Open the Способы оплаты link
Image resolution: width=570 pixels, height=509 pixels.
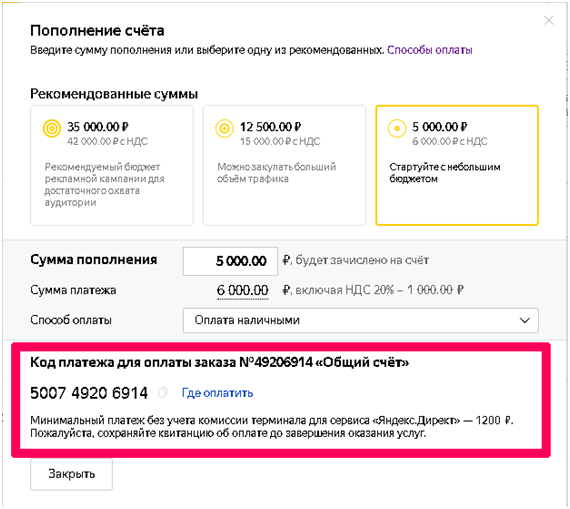(x=429, y=50)
